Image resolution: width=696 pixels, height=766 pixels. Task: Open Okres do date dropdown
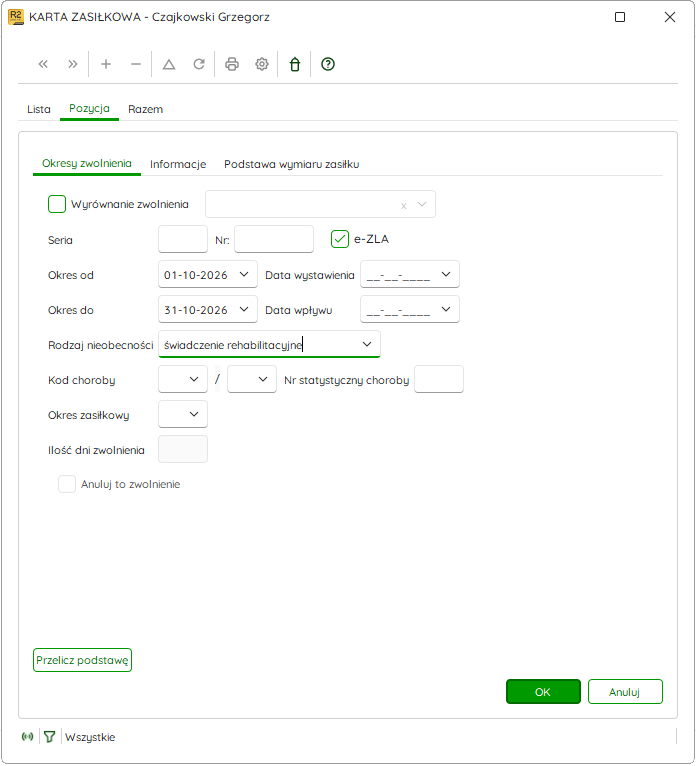[244, 309]
